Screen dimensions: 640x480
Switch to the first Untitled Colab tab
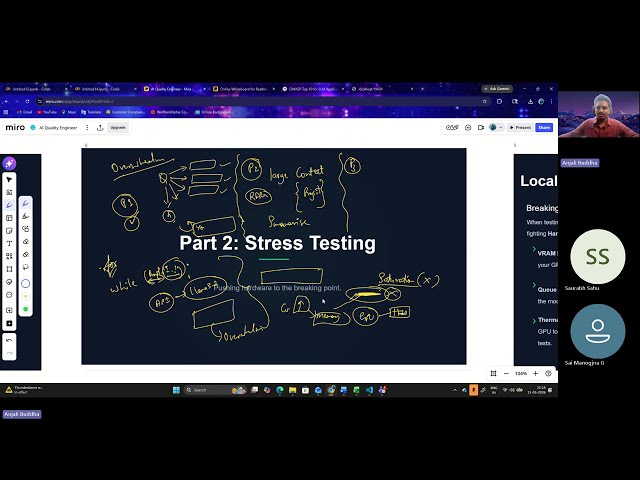(36, 89)
